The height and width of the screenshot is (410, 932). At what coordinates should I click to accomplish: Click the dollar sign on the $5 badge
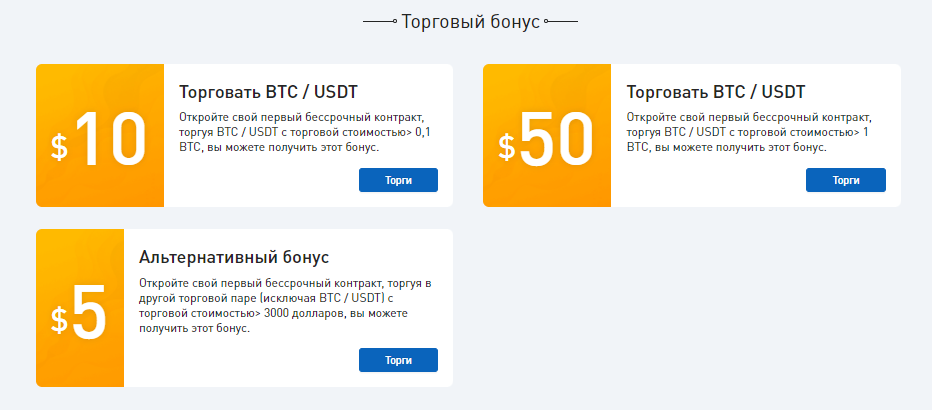click(60, 320)
